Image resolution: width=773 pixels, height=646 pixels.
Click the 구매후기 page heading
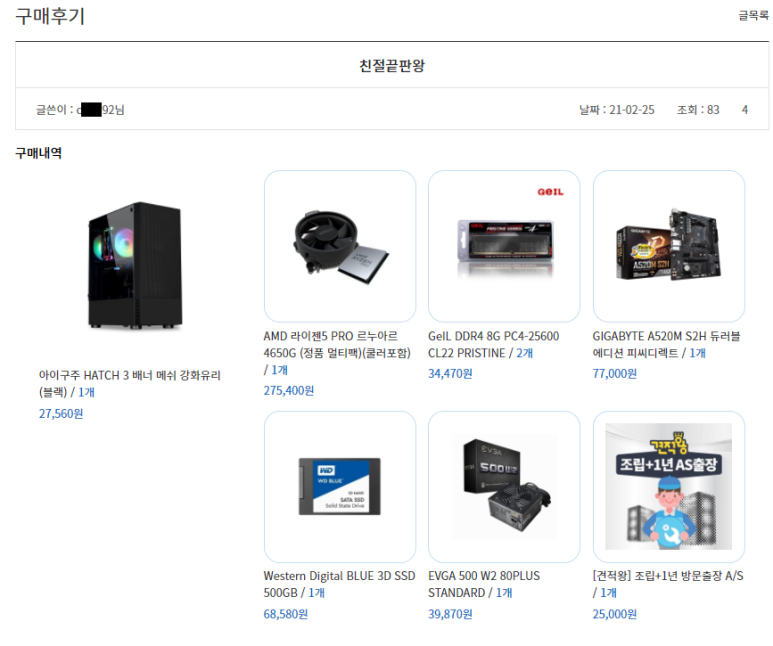click(50, 16)
